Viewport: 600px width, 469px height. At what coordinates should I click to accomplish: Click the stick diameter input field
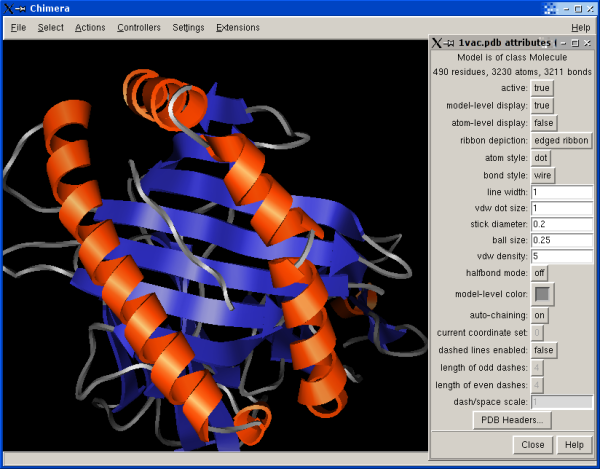(x=561, y=224)
